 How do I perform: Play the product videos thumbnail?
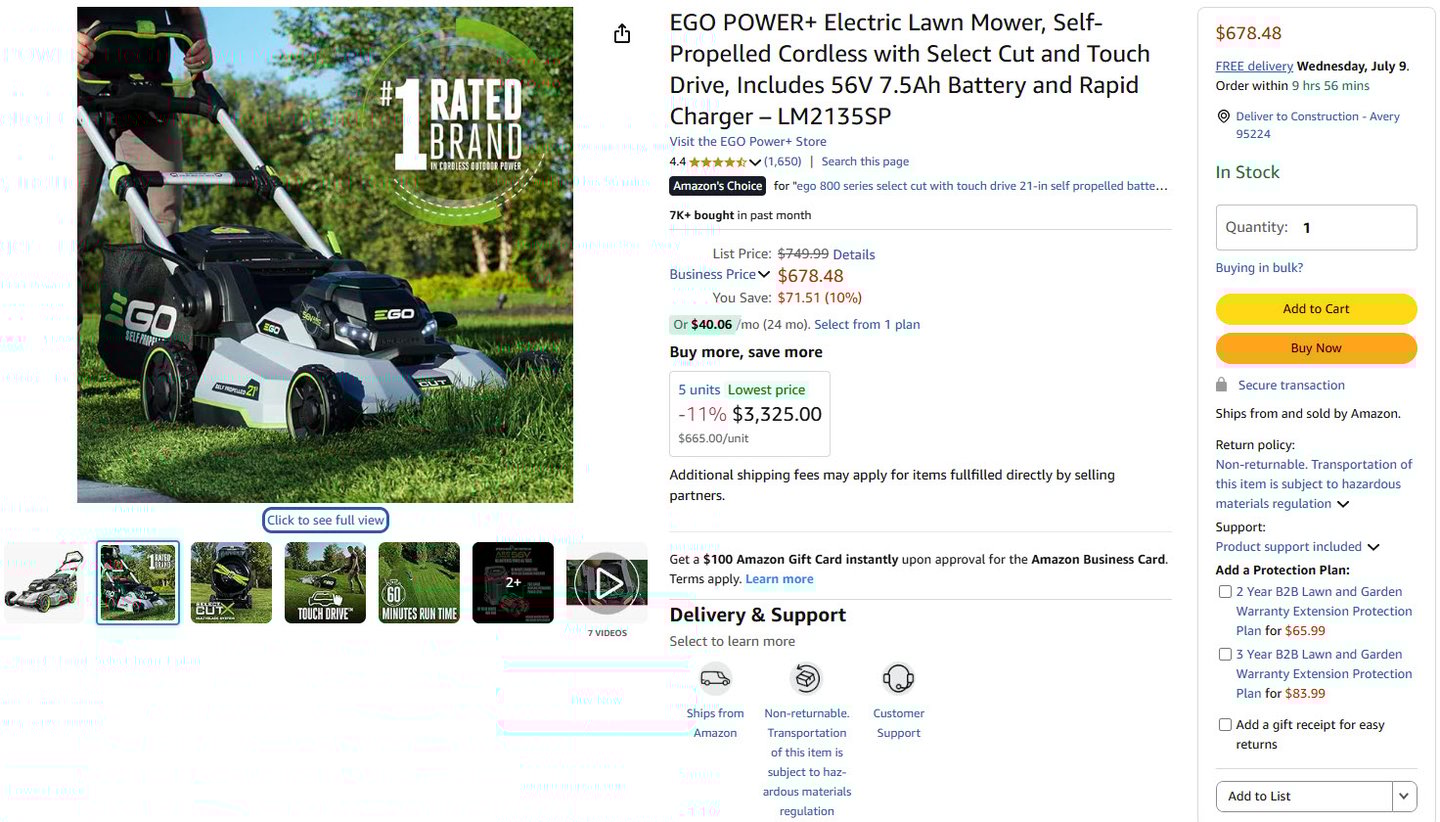point(608,583)
